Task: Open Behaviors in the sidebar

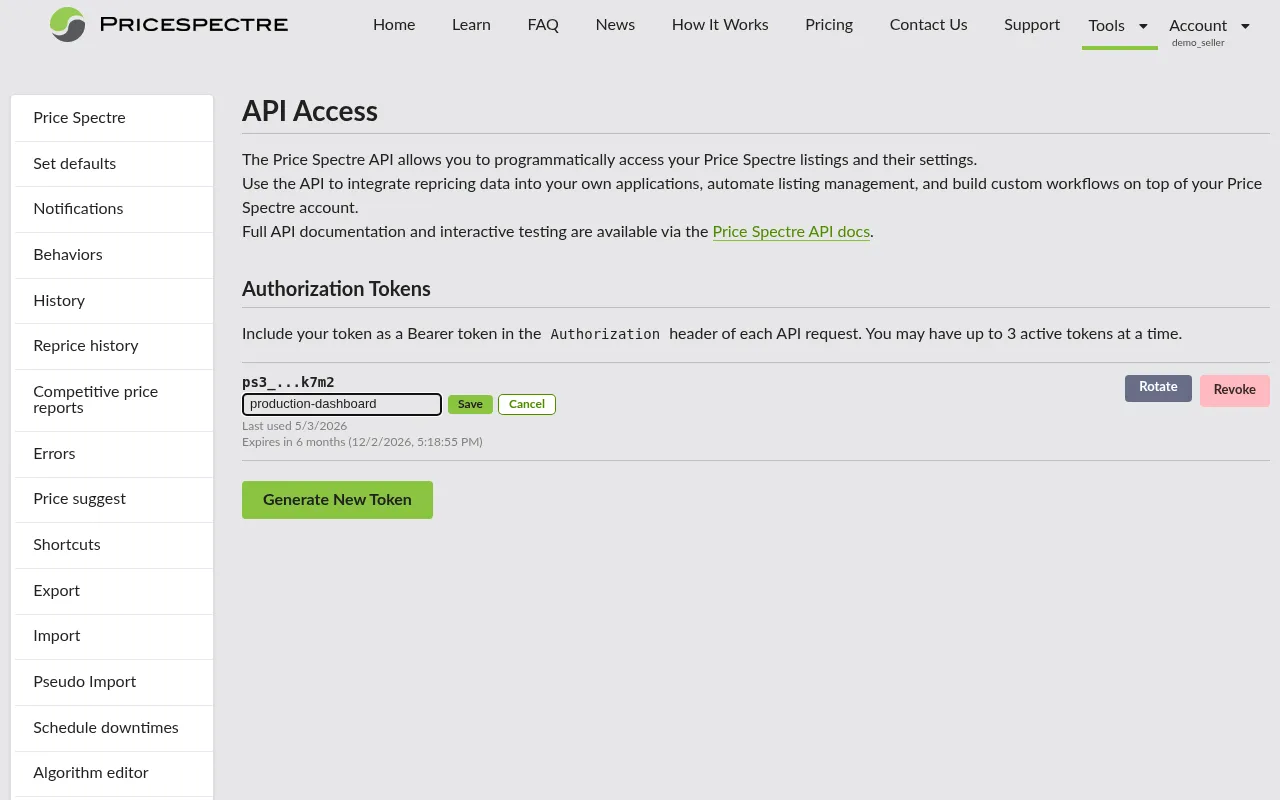Action: pos(112,255)
